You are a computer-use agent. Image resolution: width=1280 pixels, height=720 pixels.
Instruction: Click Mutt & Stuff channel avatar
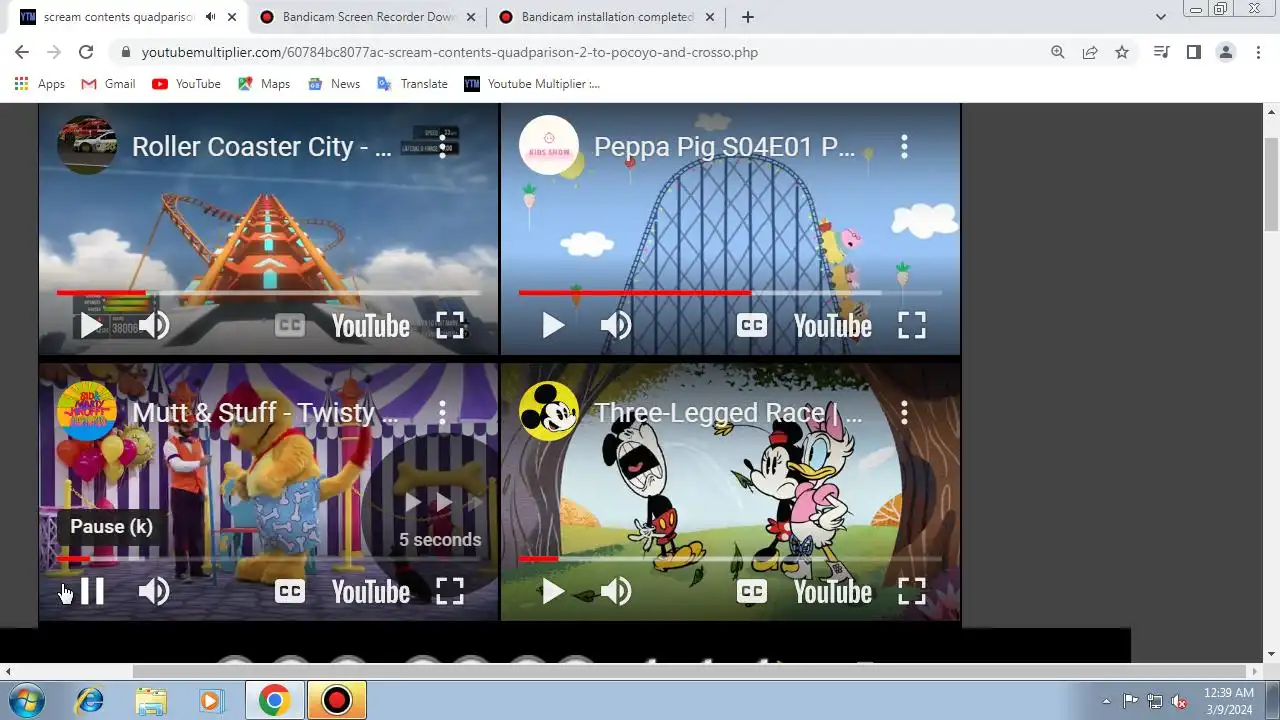click(x=87, y=412)
